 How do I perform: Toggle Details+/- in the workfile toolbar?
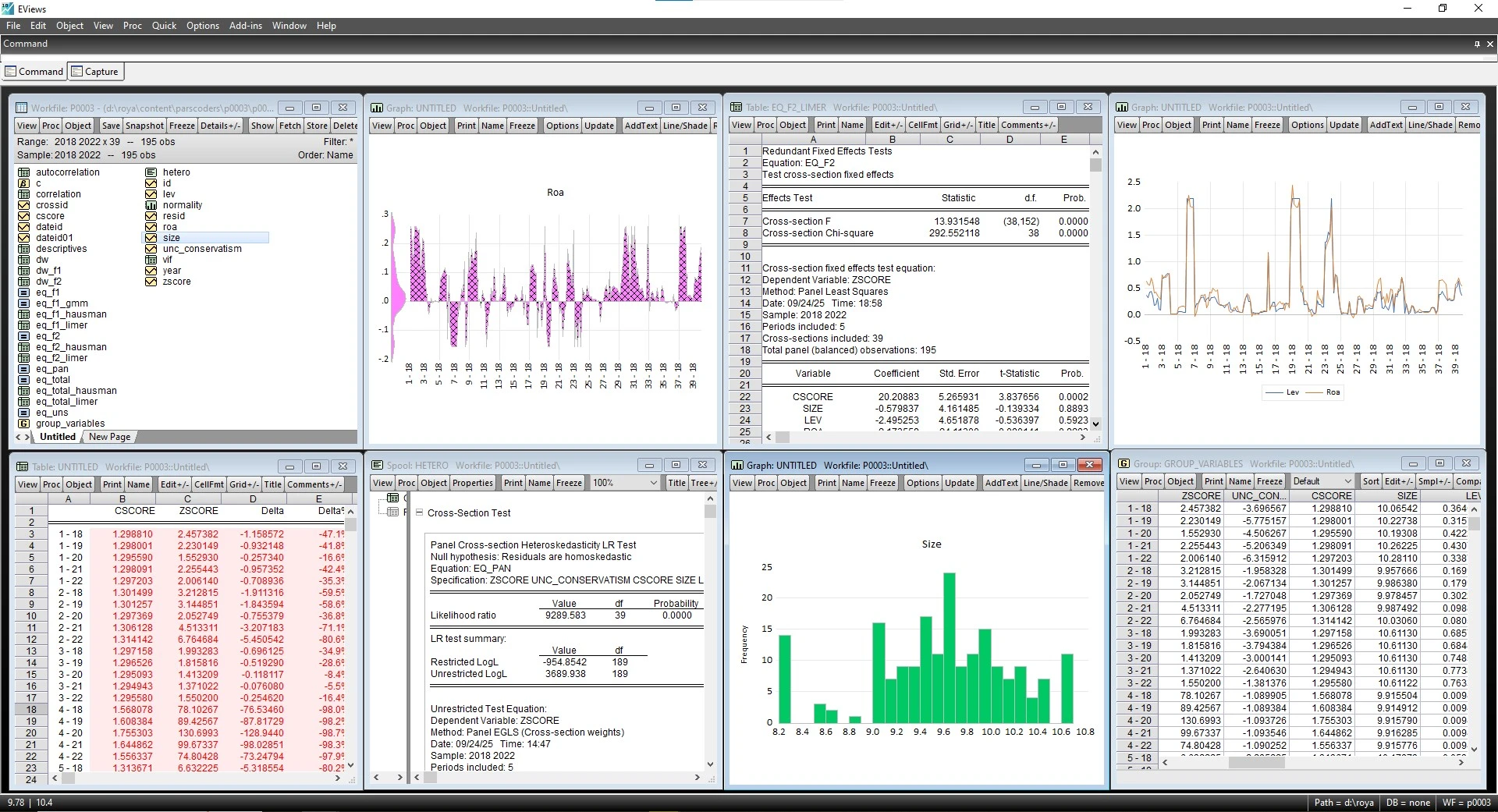(220, 126)
